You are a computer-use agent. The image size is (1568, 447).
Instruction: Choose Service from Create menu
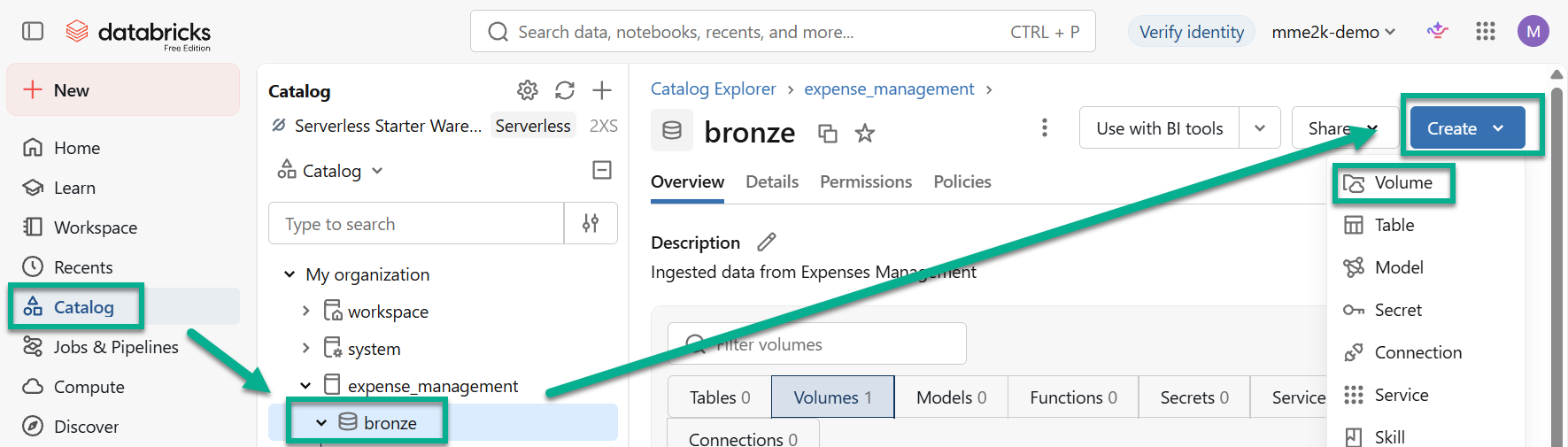(x=1426, y=395)
